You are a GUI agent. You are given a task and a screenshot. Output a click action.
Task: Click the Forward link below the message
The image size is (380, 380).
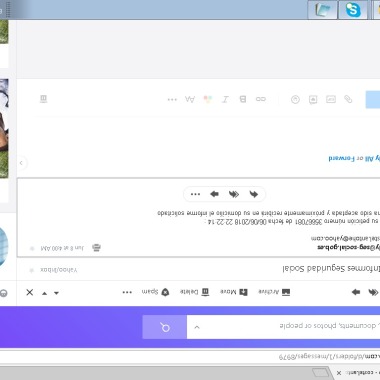click(x=341, y=158)
